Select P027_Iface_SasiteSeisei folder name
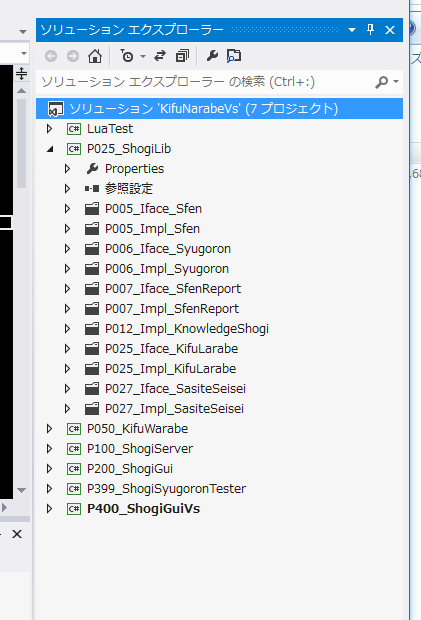The image size is (421, 620). coord(175,389)
